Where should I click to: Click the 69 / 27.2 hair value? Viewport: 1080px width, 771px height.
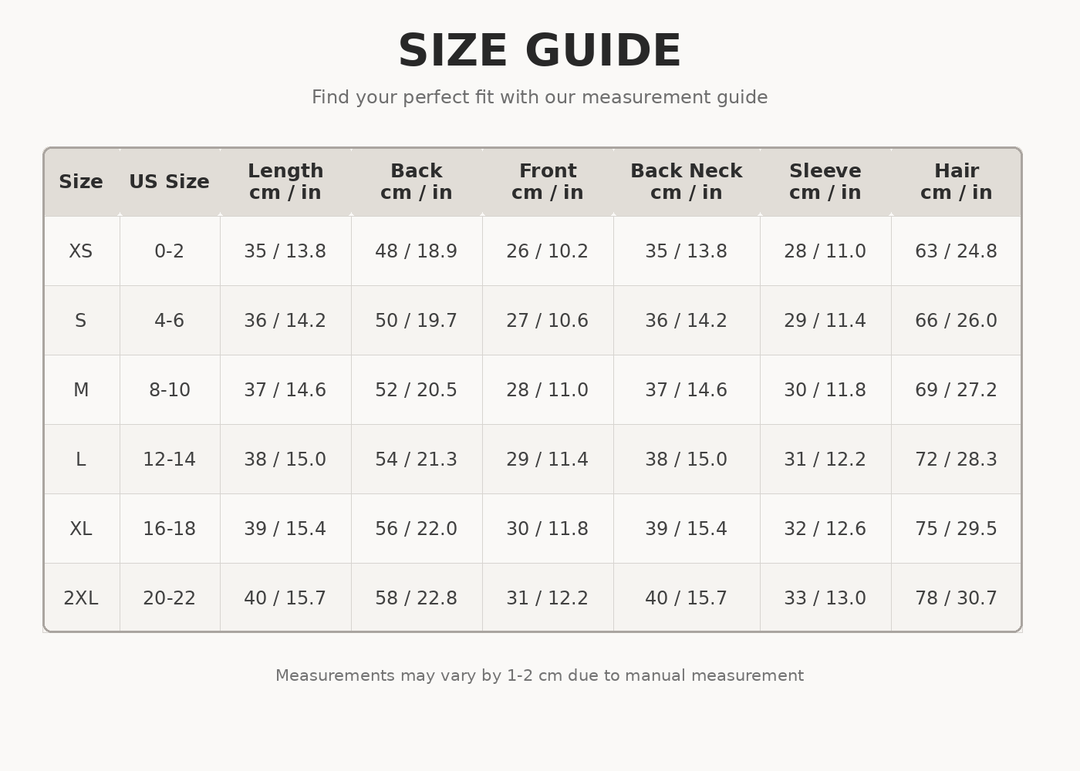point(956,390)
